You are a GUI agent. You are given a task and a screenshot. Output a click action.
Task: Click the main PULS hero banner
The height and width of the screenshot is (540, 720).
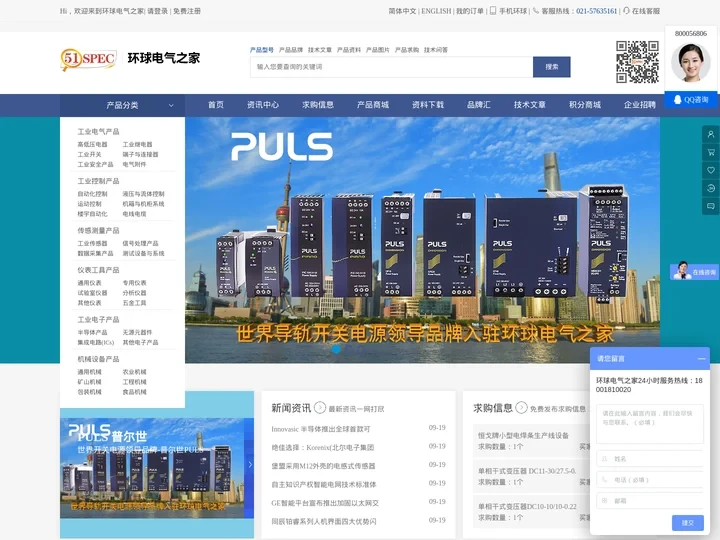422,240
